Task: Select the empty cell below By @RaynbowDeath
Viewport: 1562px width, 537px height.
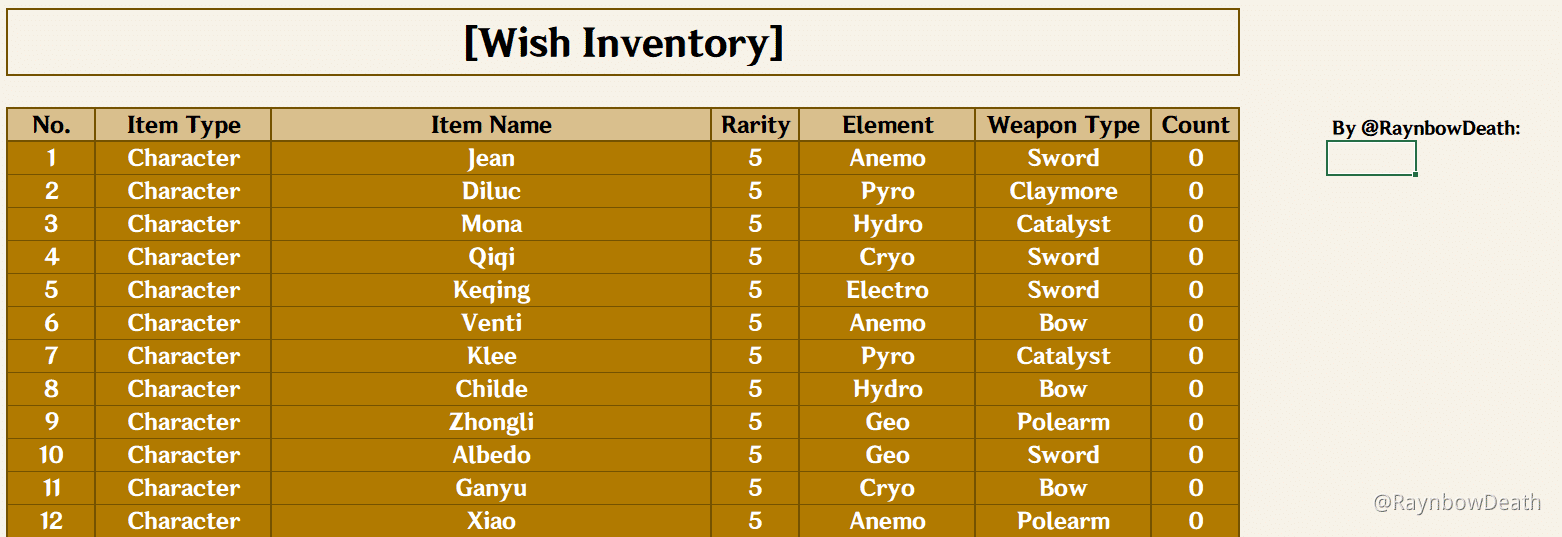Action: pyautogui.click(x=1371, y=158)
